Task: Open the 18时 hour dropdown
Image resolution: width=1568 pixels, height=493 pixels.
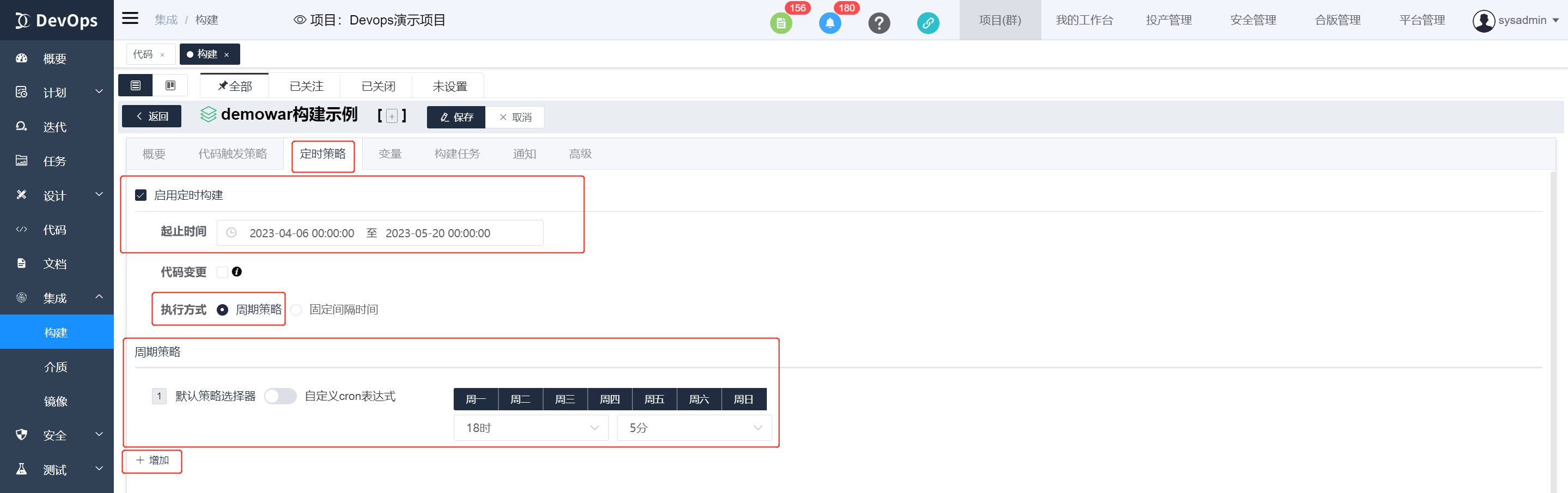Action: 530,428
